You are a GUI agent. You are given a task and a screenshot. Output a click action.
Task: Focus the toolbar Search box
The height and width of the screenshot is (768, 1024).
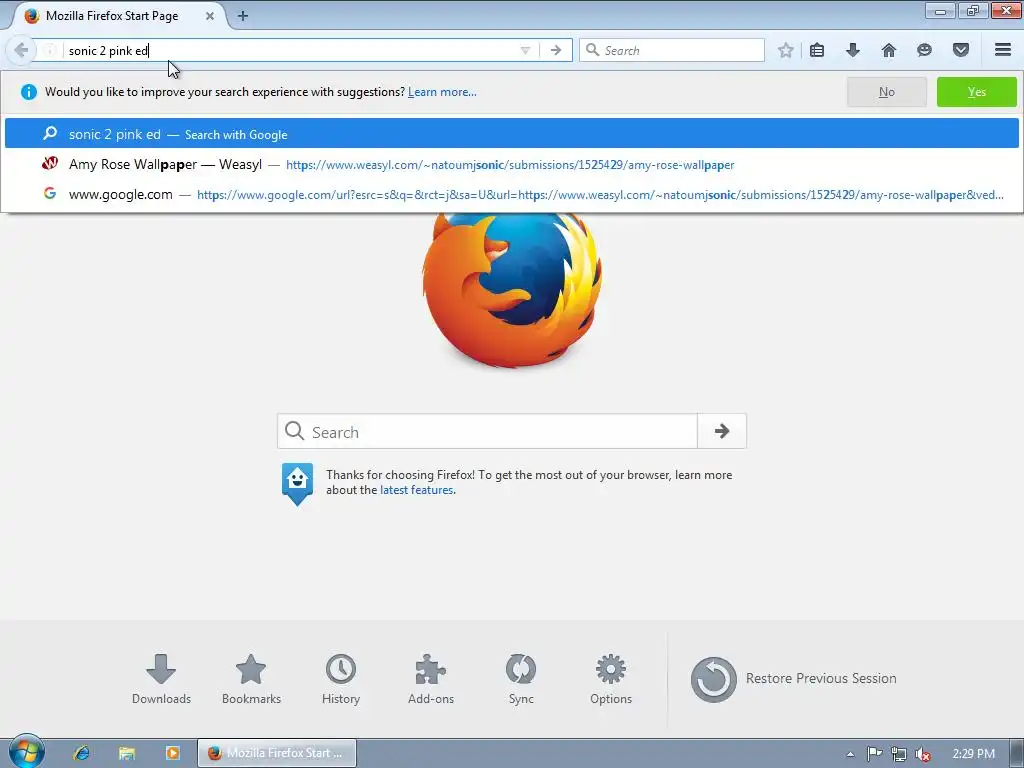pos(671,50)
